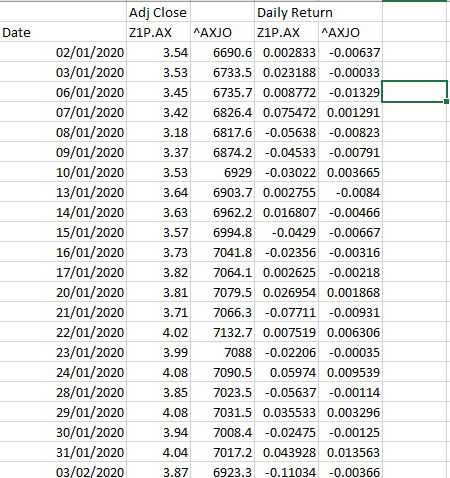Select date cell 31/01/2020
The height and width of the screenshot is (478, 450).
[x=63, y=452]
